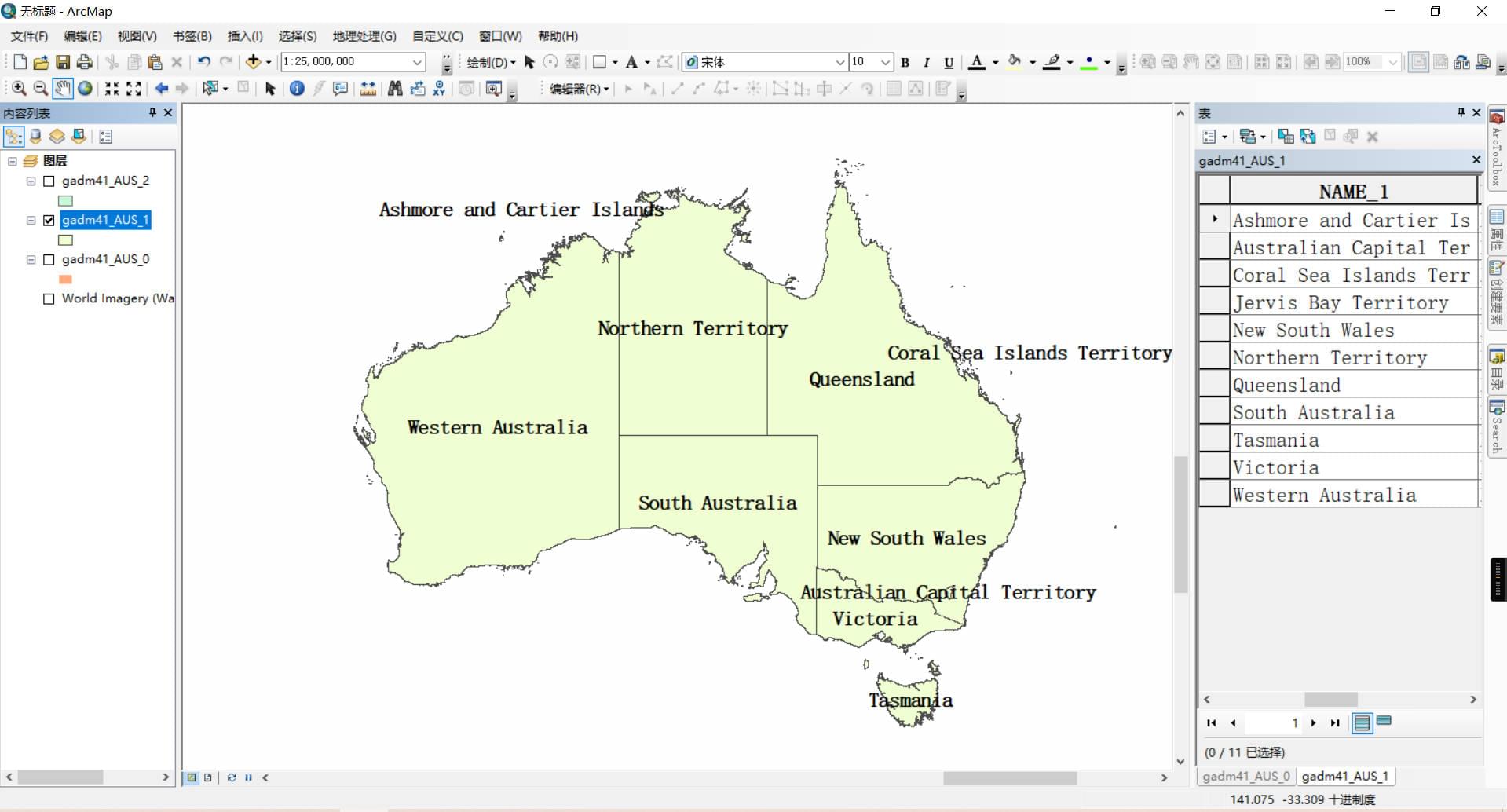Toggle Italic text formatting

927,62
